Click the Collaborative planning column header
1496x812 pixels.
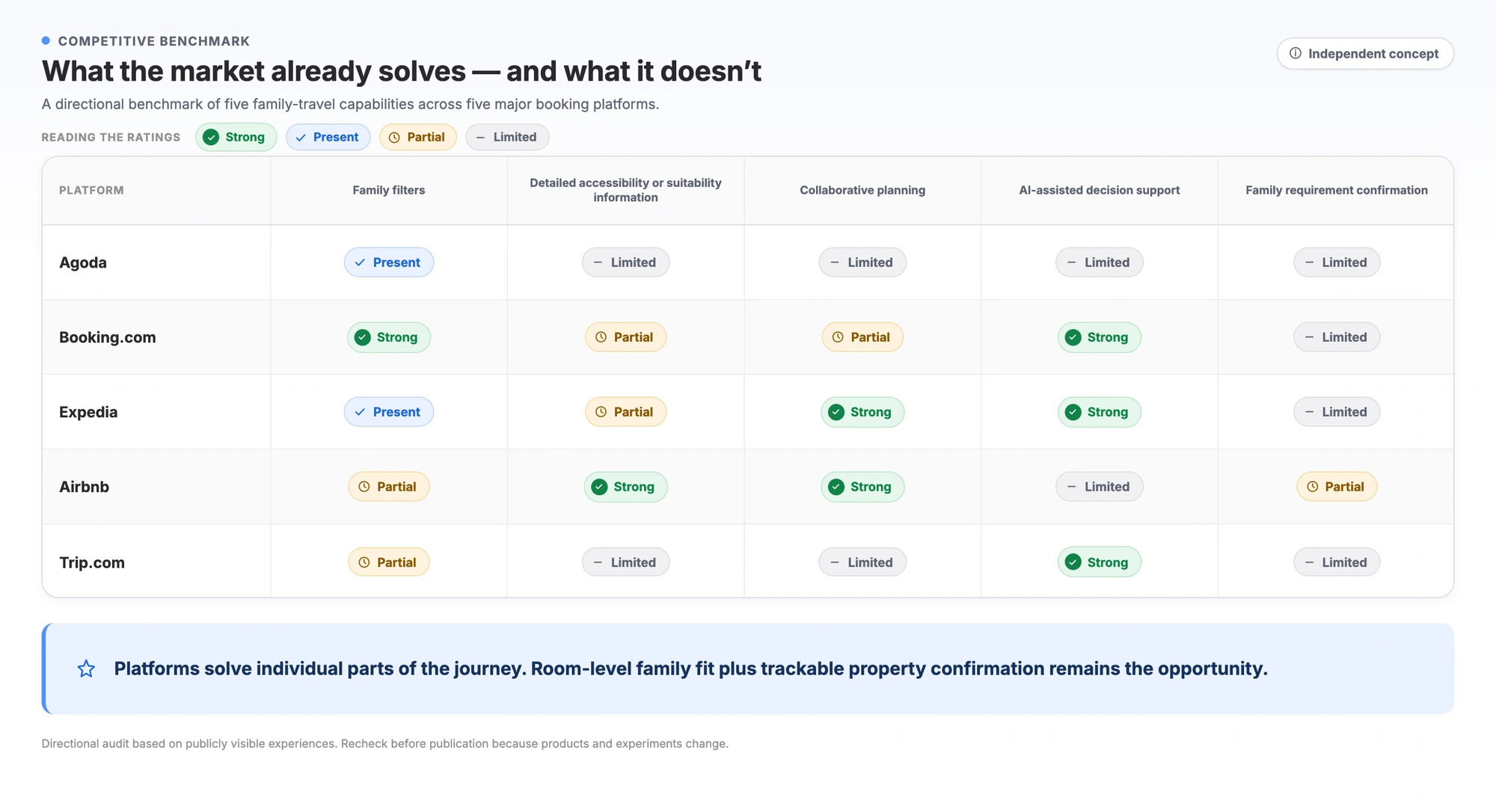862,191
